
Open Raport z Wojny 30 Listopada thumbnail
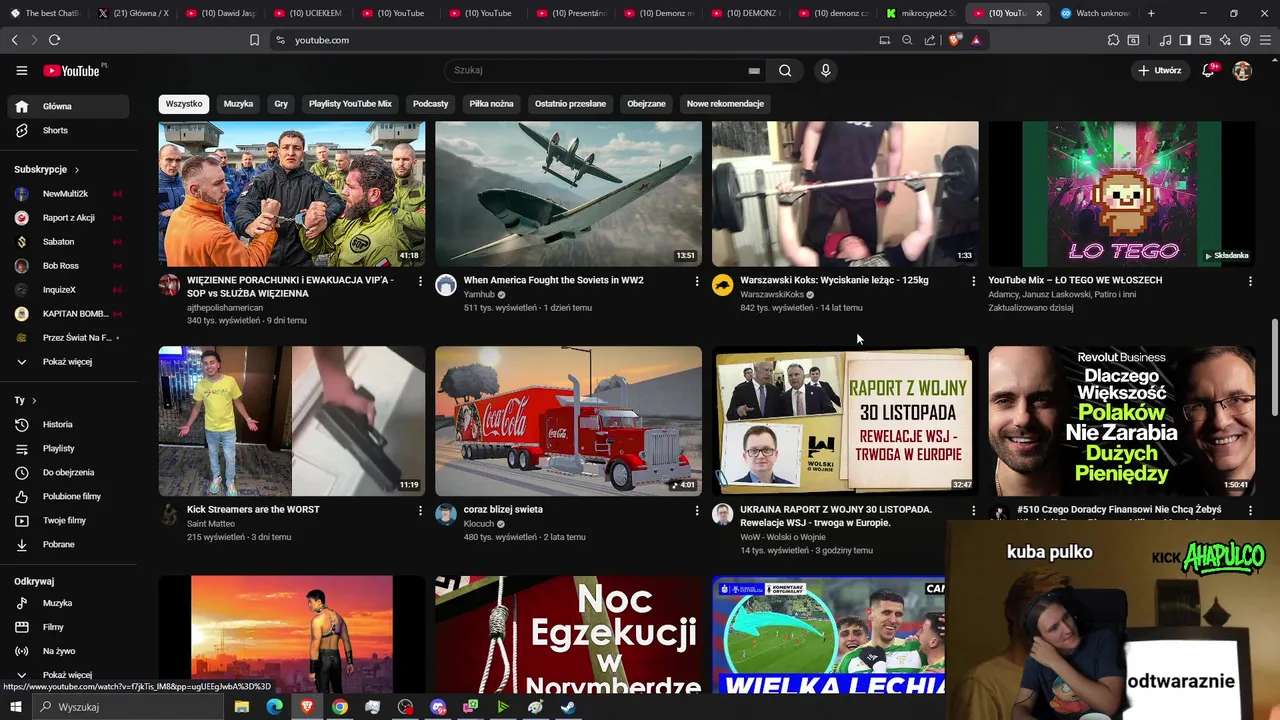click(845, 421)
